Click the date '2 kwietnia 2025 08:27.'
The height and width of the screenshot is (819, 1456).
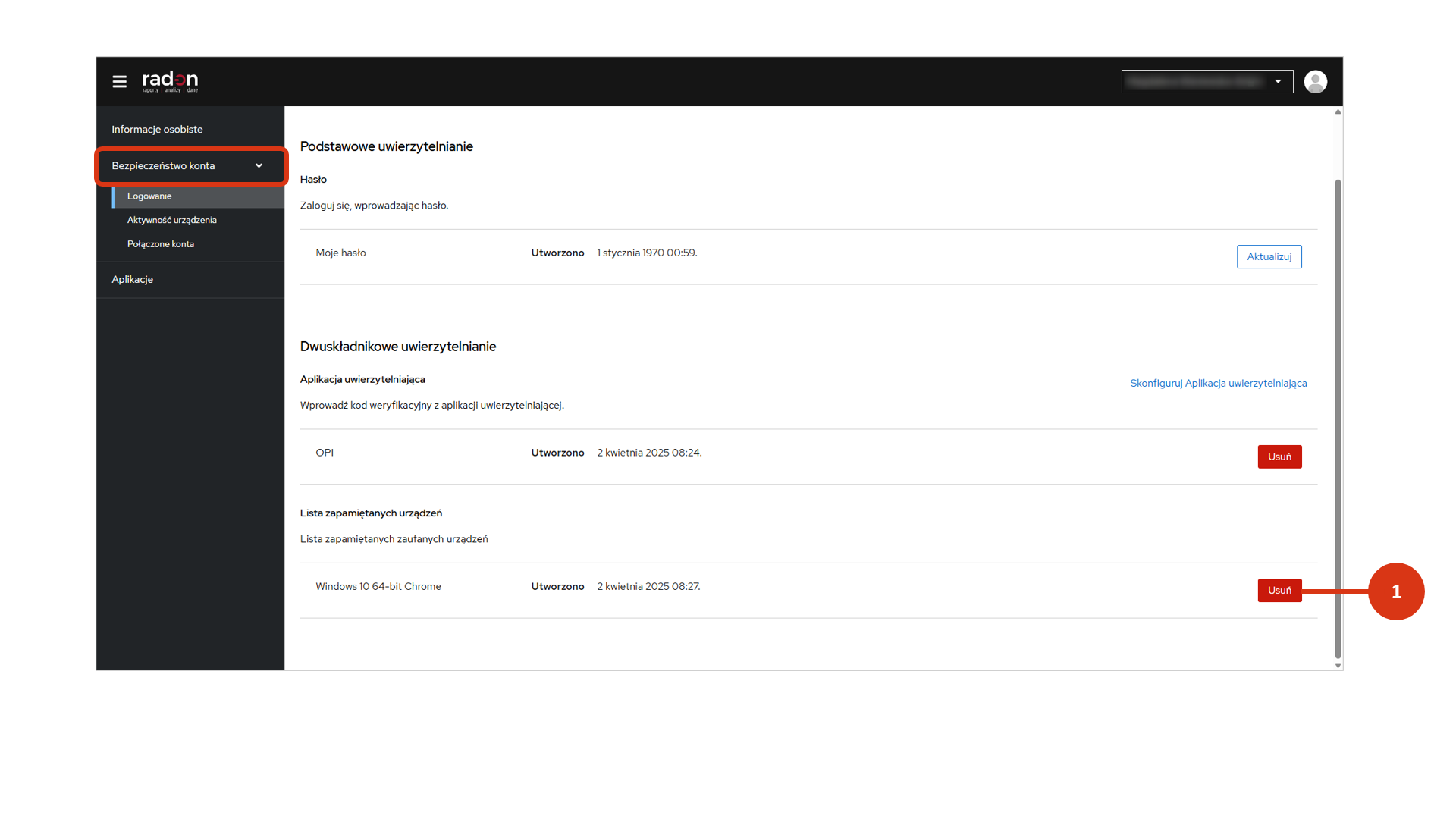pyautogui.click(x=648, y=587)
